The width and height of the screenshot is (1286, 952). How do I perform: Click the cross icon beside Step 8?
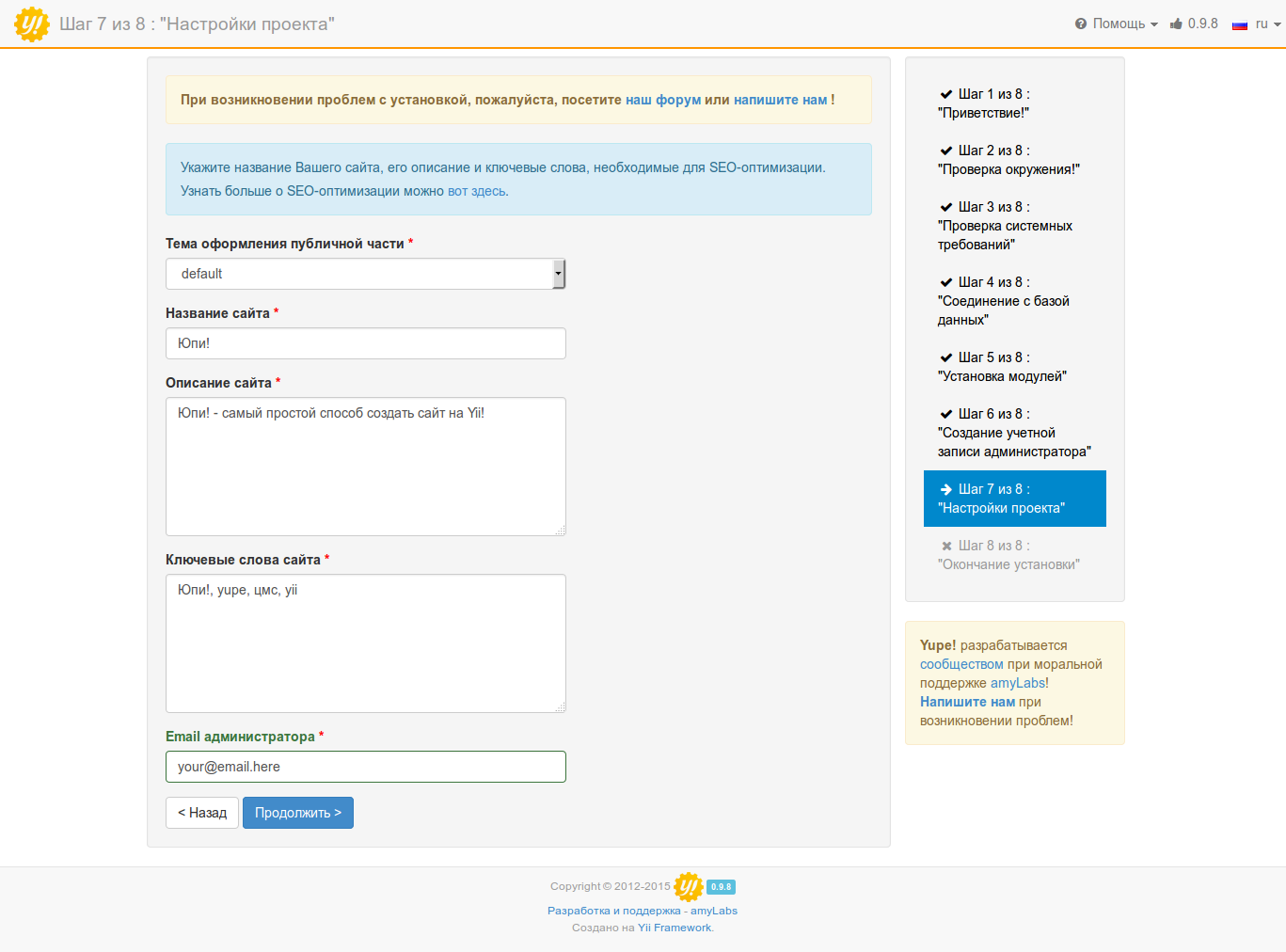(x=946, y=546)
